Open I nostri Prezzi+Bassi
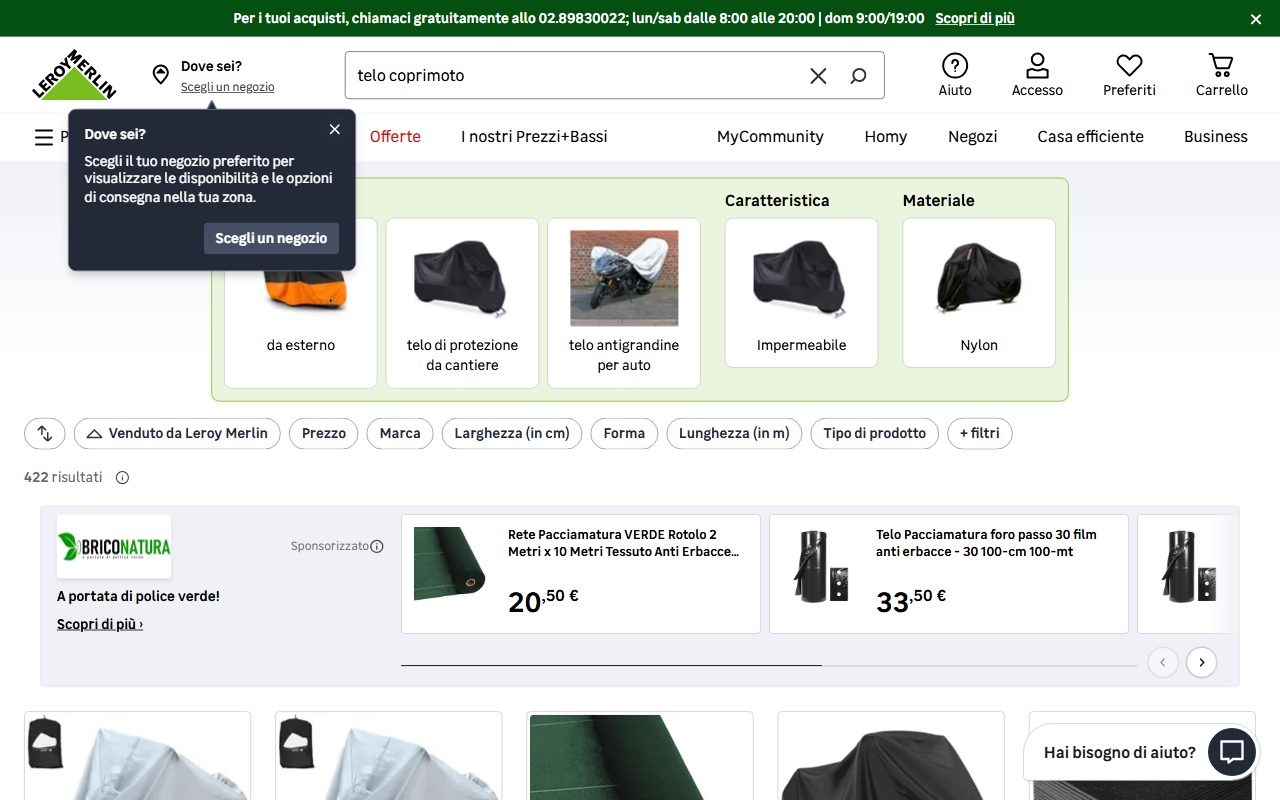Image resolution: width=1280 pixels, height=800 pixels. [534, 137]
